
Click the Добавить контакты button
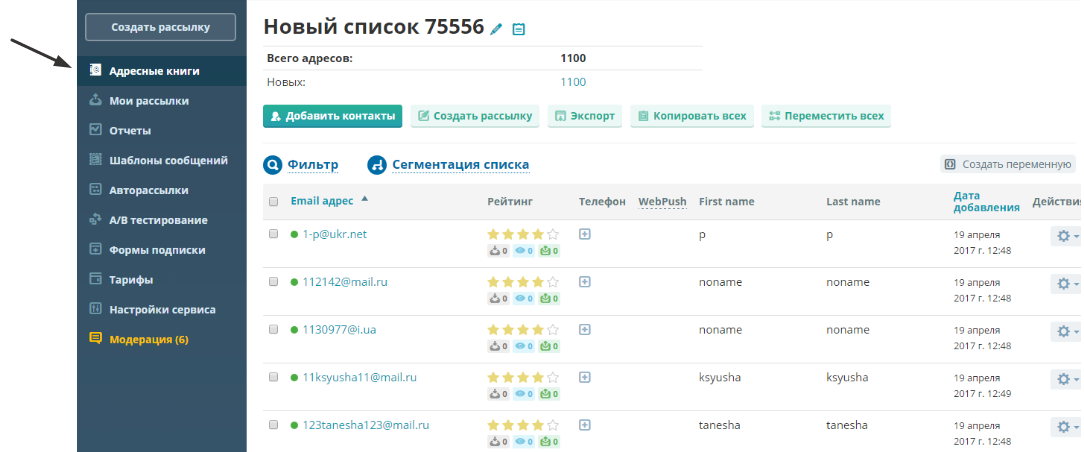click(333, 115)
